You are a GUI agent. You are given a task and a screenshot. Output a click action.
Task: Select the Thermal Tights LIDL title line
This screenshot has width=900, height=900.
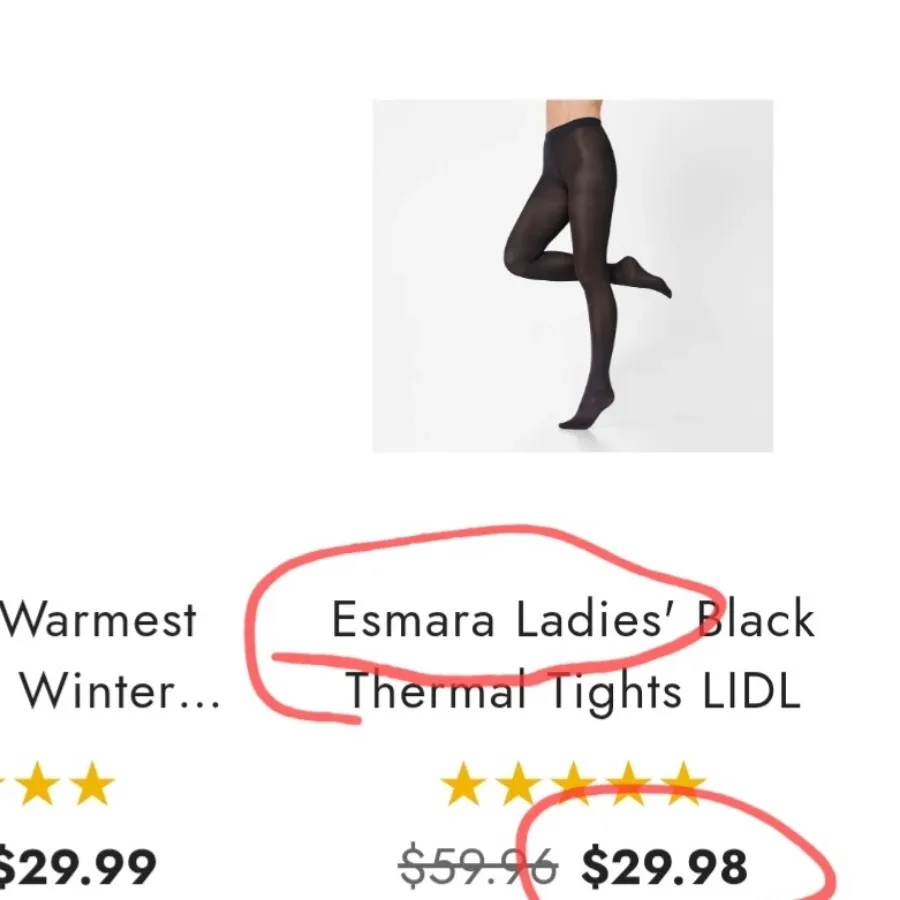[x=573, y=691]
